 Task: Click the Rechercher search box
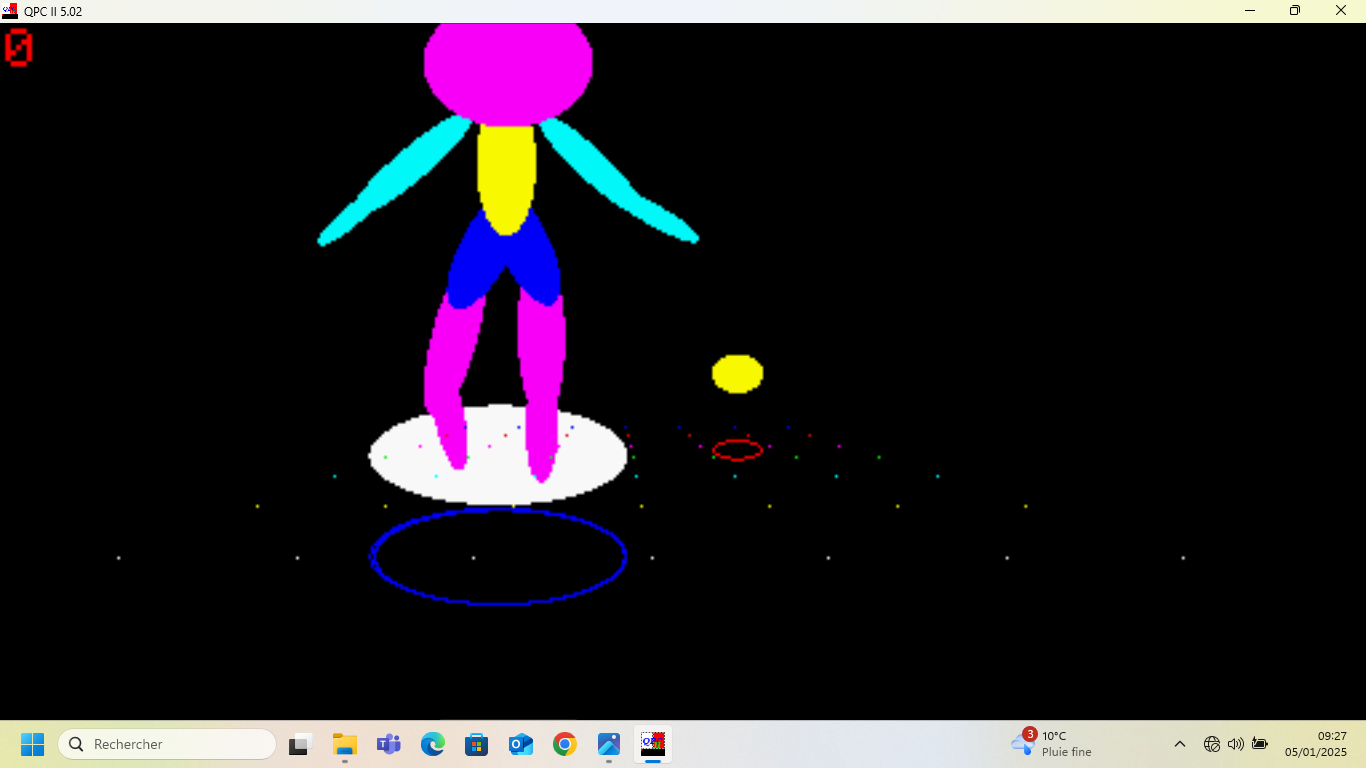point(167,744)
